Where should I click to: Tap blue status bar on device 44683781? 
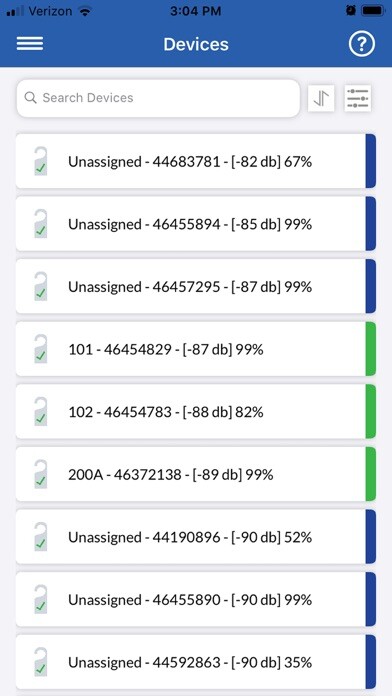click(x=371, y=161)
